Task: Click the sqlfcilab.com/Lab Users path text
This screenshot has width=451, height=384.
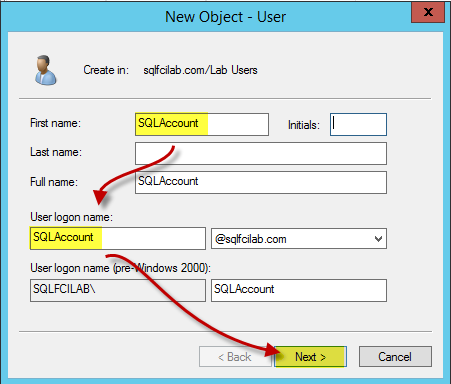Action: coord(200,70)
